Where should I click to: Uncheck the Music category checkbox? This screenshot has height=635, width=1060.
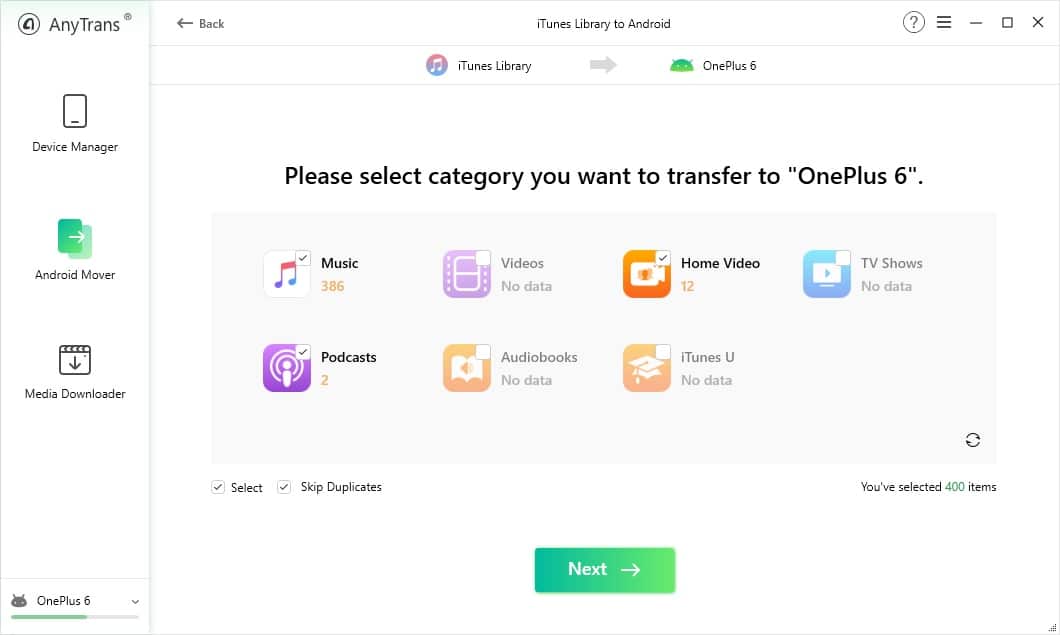pyautogui.click(x=304, y=258)
